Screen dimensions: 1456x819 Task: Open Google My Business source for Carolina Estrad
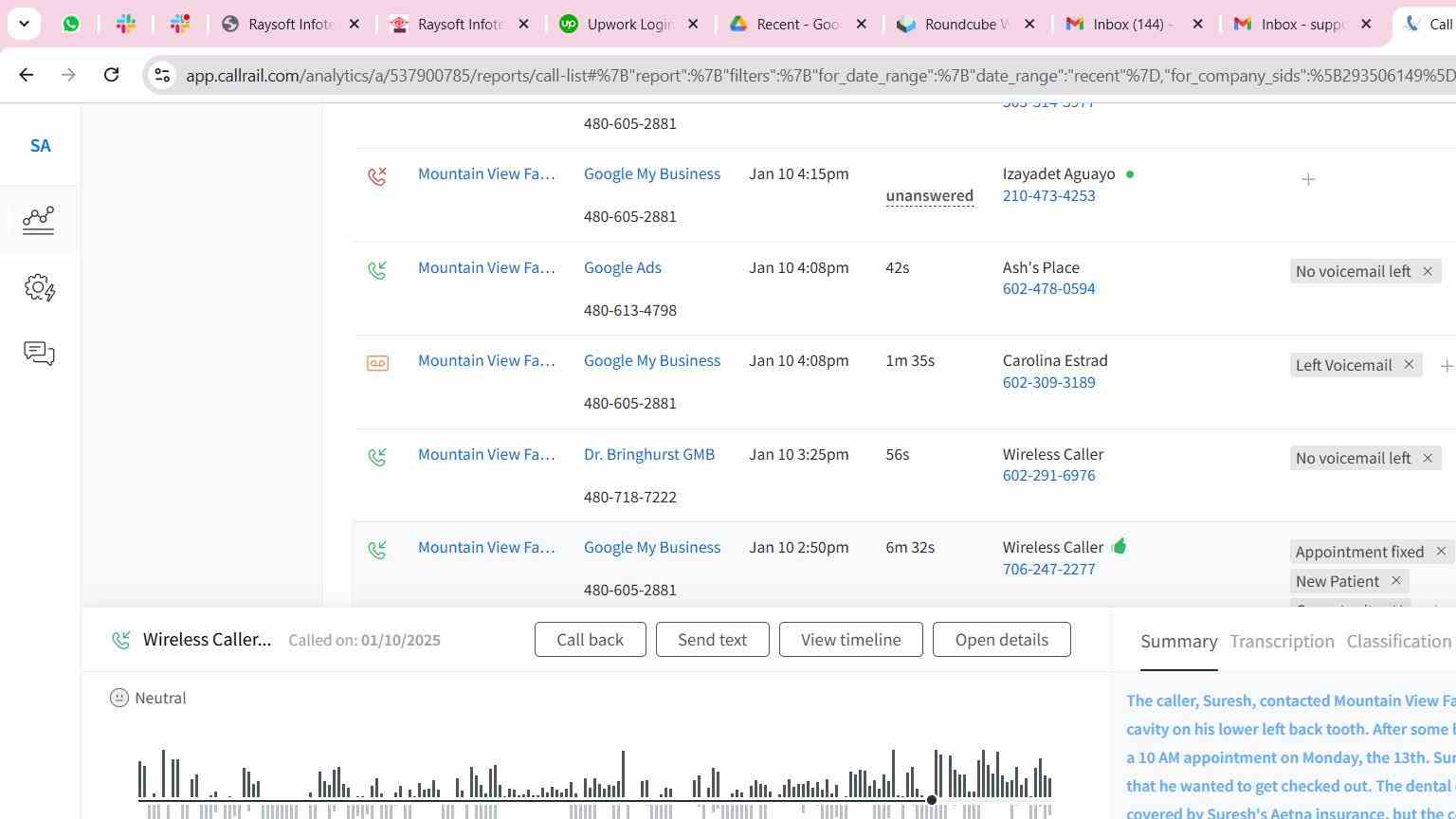coord(652,360)
